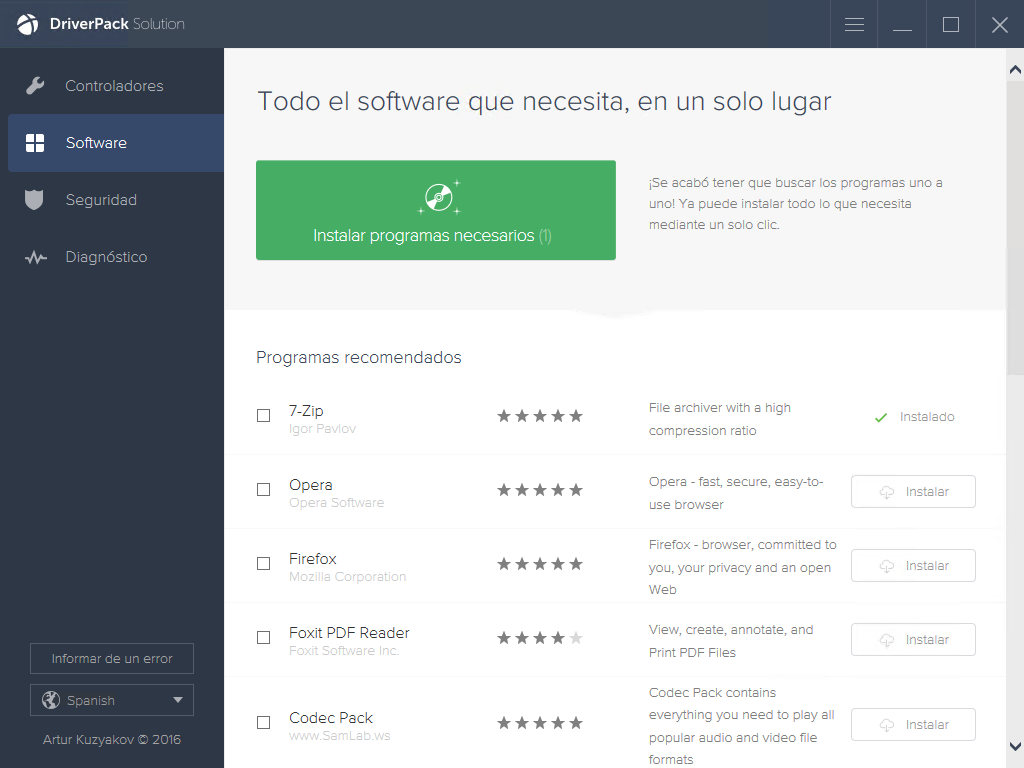Screen dimensions: 1024x768
Task: Install Opera with its Instalar button
Action: tap(913, 492)
